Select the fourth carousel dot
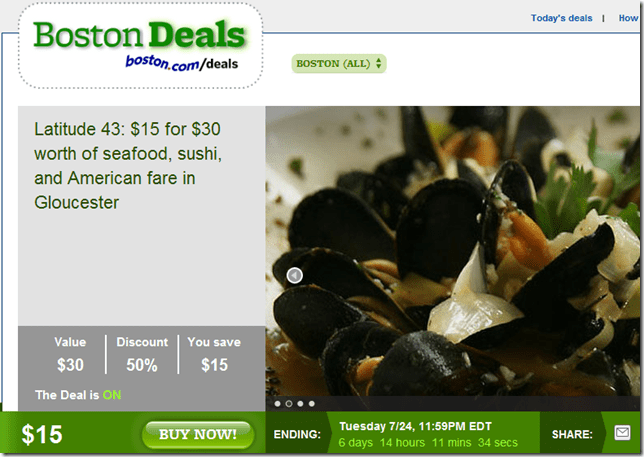Image resolution: width=644 pixels, height=457 pixels. pos(312,404)
